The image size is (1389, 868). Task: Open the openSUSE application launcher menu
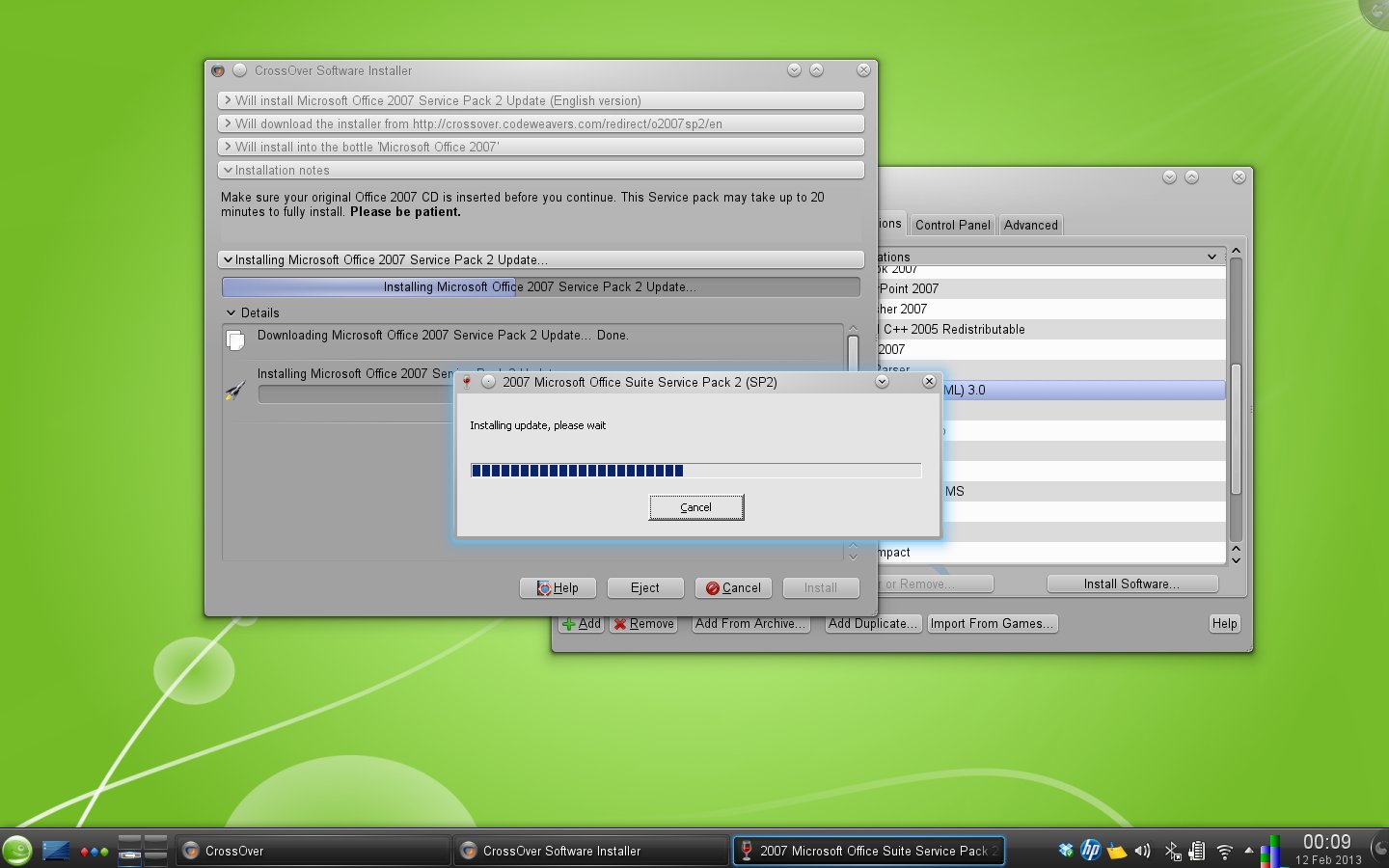click(x=17, y=851)
